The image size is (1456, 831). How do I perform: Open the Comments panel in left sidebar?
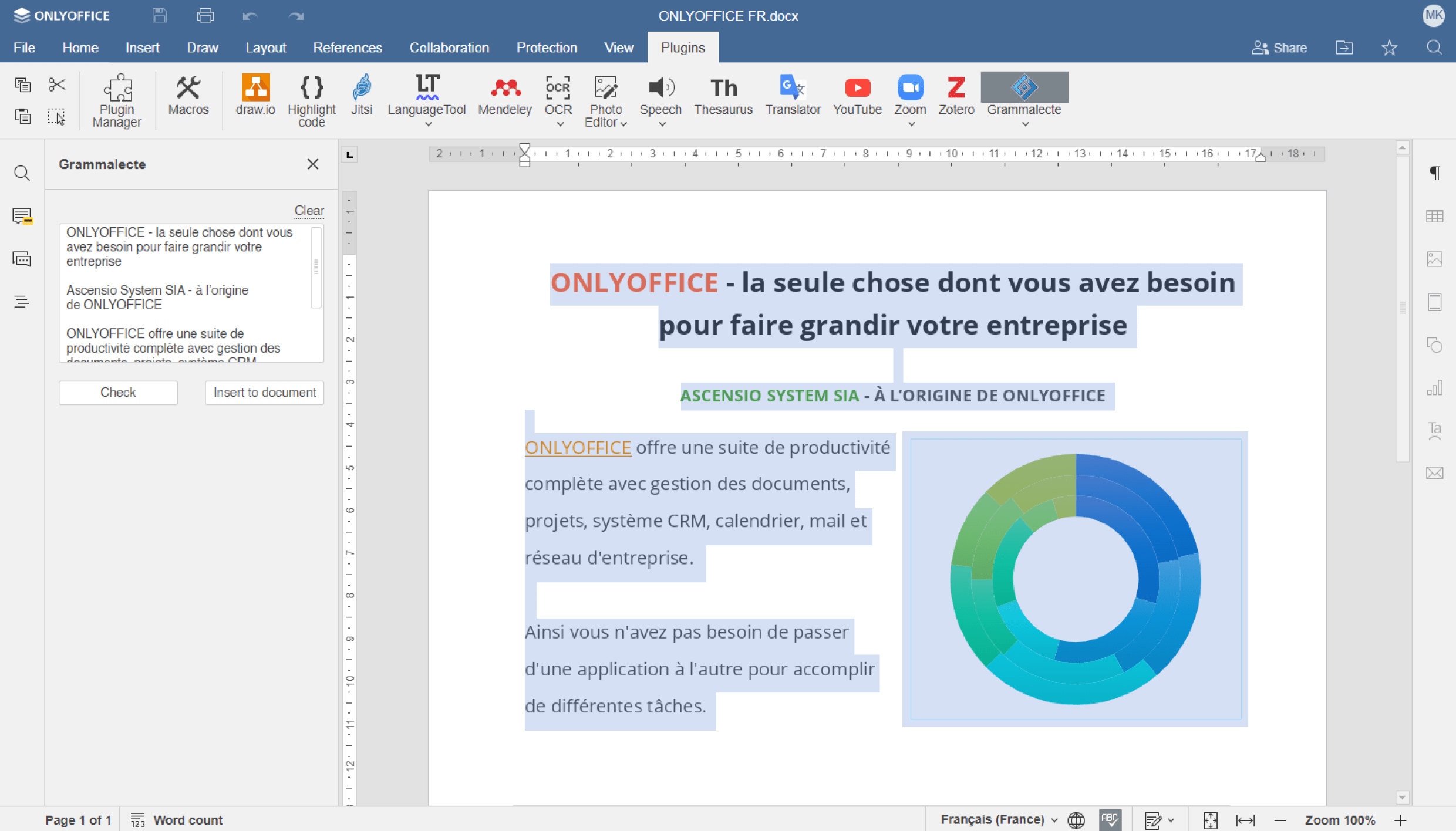22,216
